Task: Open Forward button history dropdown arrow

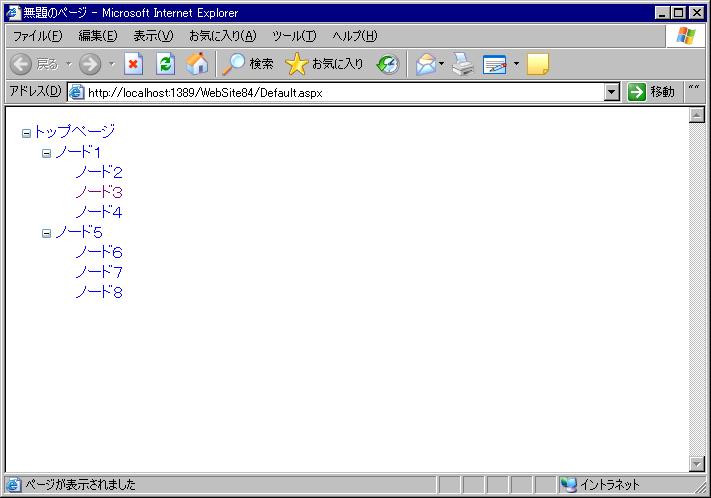Action: coord(112,64)
